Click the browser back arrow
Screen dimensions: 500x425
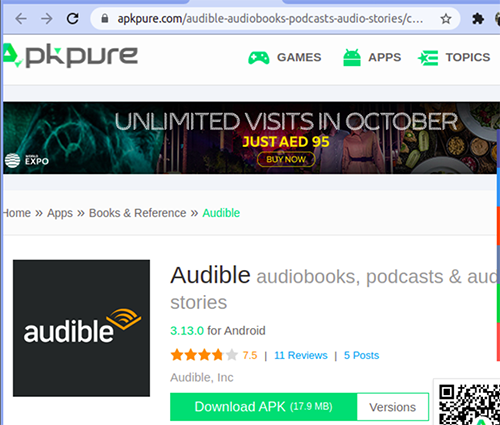point(21,19)
